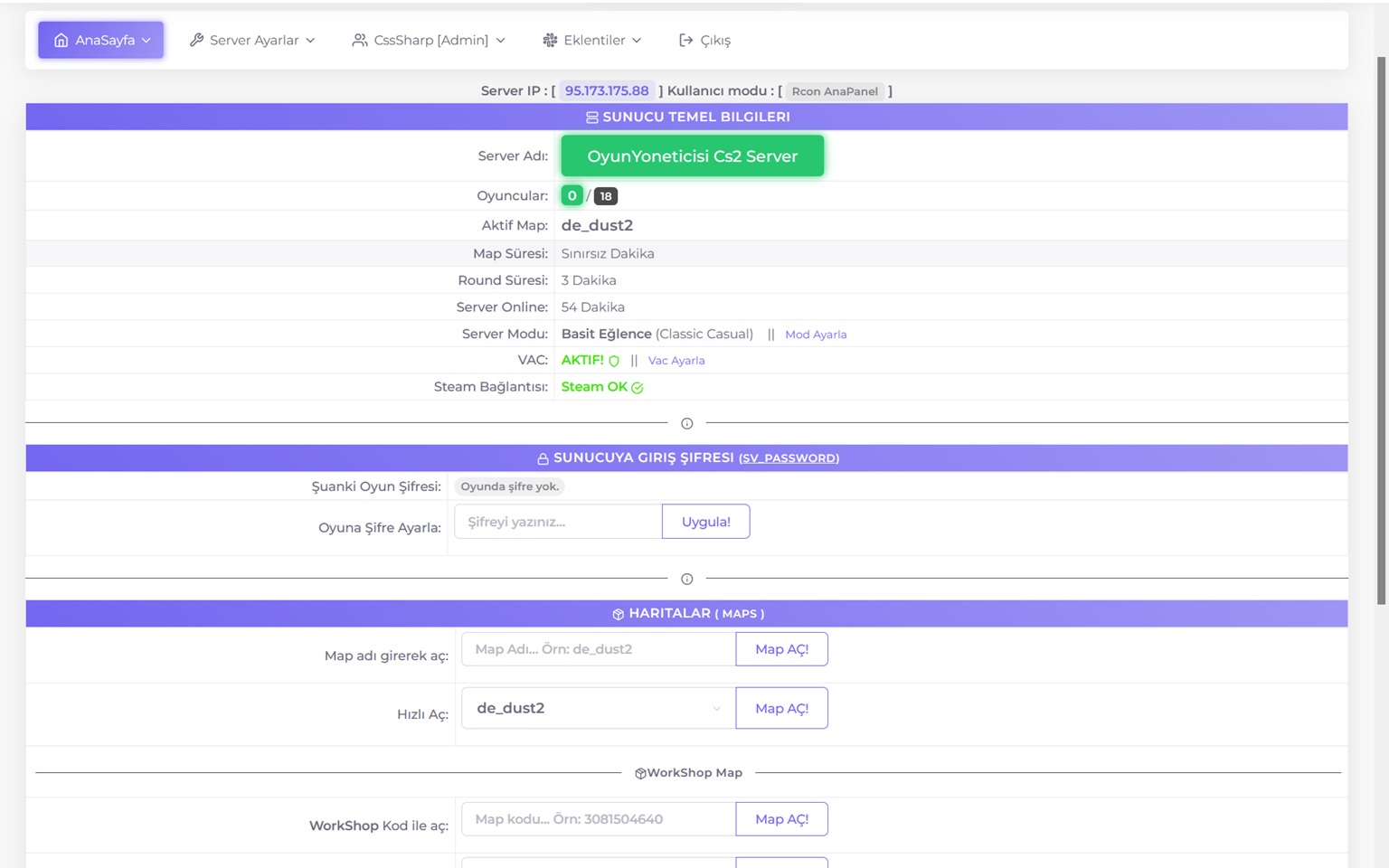Click the cube icon beside Haritalar title
The image size is (1389, 868).
click(x=618, y=614)
